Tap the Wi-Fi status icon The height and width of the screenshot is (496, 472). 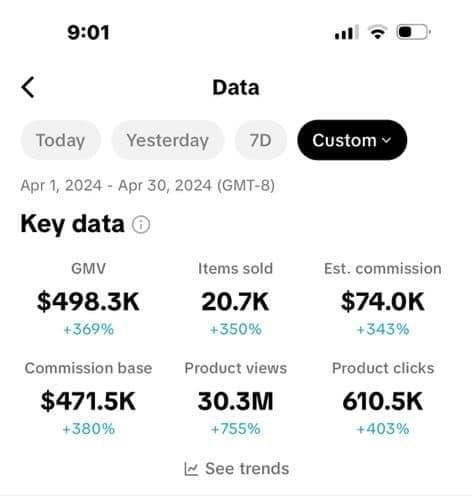[377, 32]
